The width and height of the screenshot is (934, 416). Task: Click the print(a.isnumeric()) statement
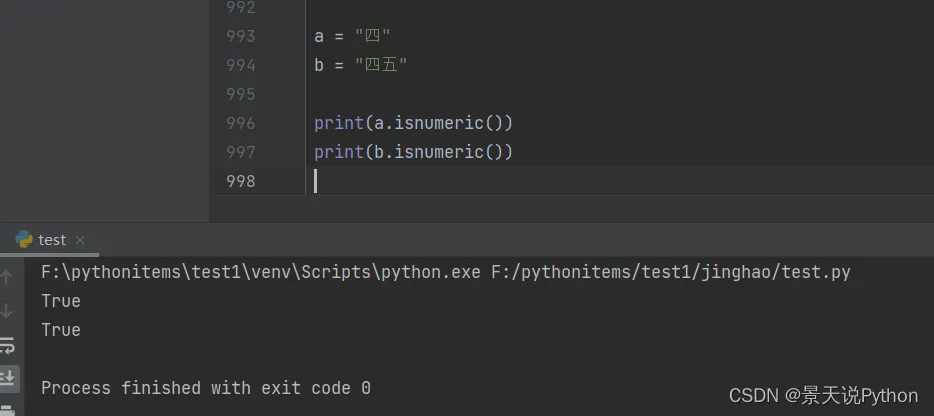click(x=413, y=123)
